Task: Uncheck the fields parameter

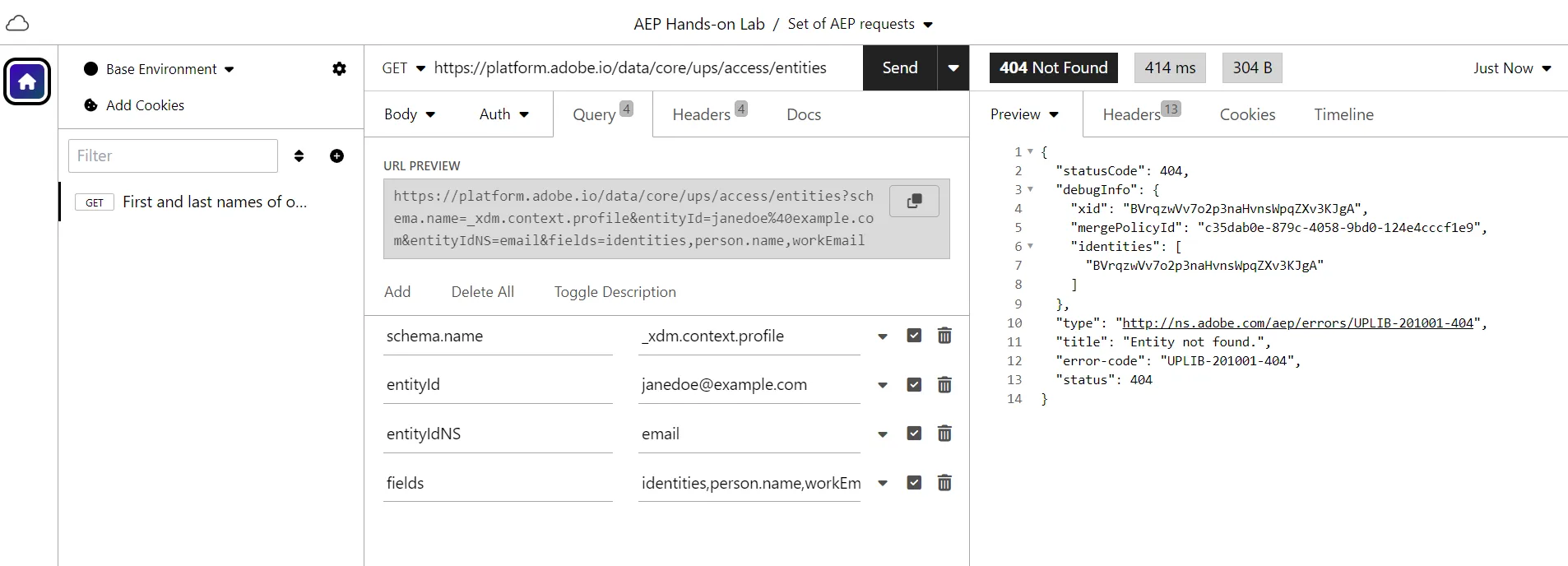Action: pyautogui.click(x=914, y=483)
